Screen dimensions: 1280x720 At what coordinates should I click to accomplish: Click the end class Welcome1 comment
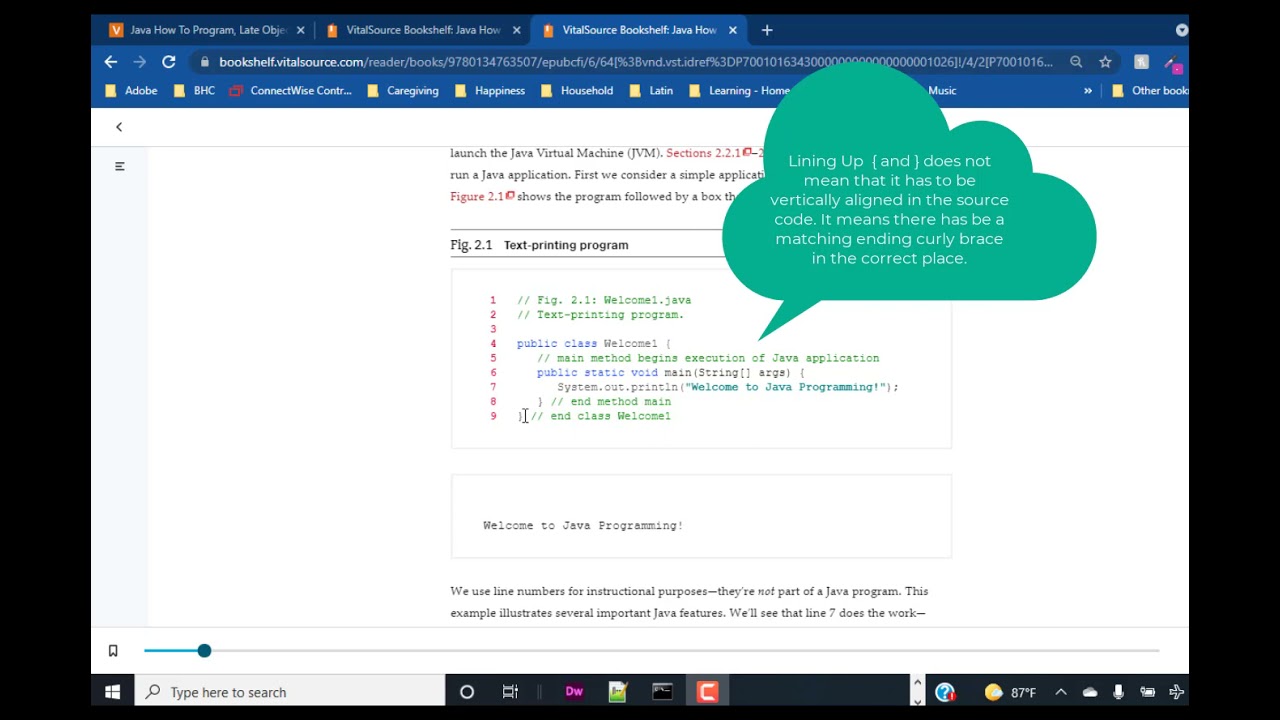pyautogui.click(x=601, y=416)
